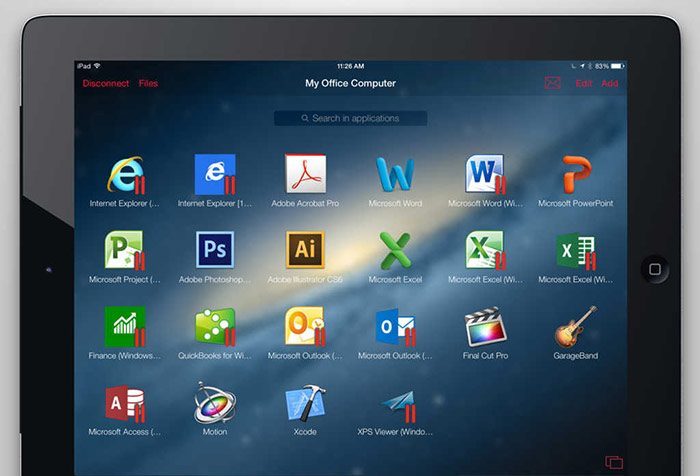This screenshot has width=700, height=476.
Task: Open Windows Excel with the dark green spreadsheet icon
Action: [x=576, y=251]
